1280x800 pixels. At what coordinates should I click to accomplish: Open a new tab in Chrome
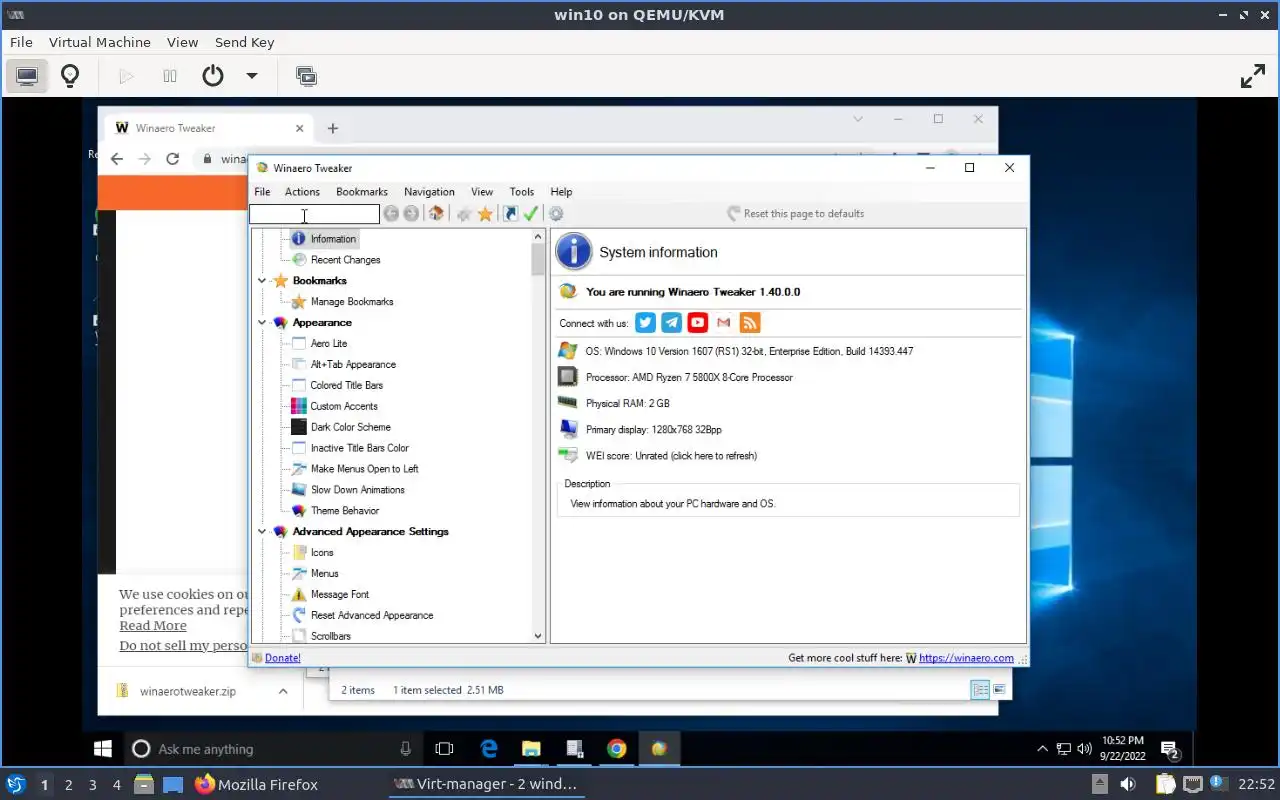pos(333,128)
